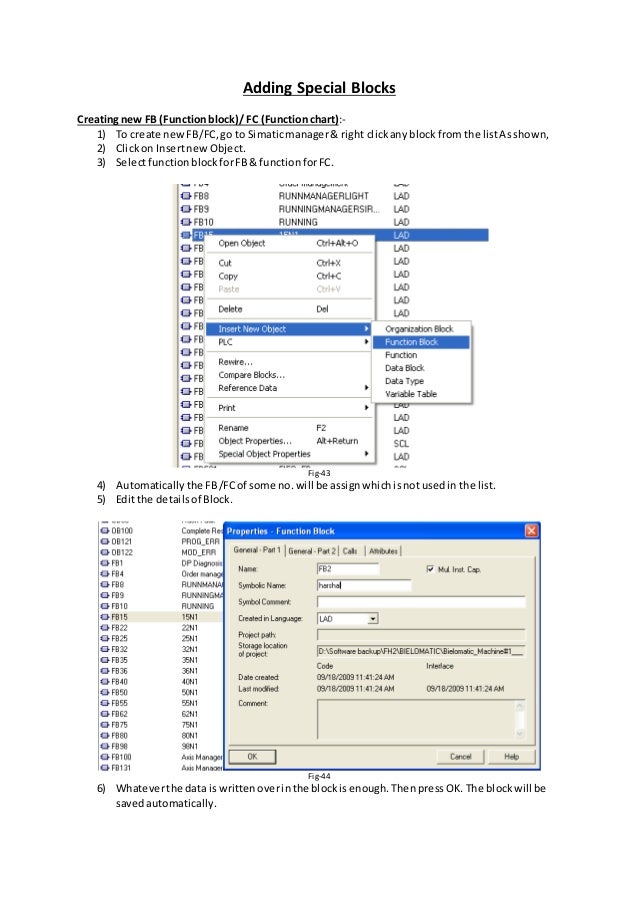The image size is (638, 903).
Task: Expand the Print submenu arrow
Action: pos(366,407)
